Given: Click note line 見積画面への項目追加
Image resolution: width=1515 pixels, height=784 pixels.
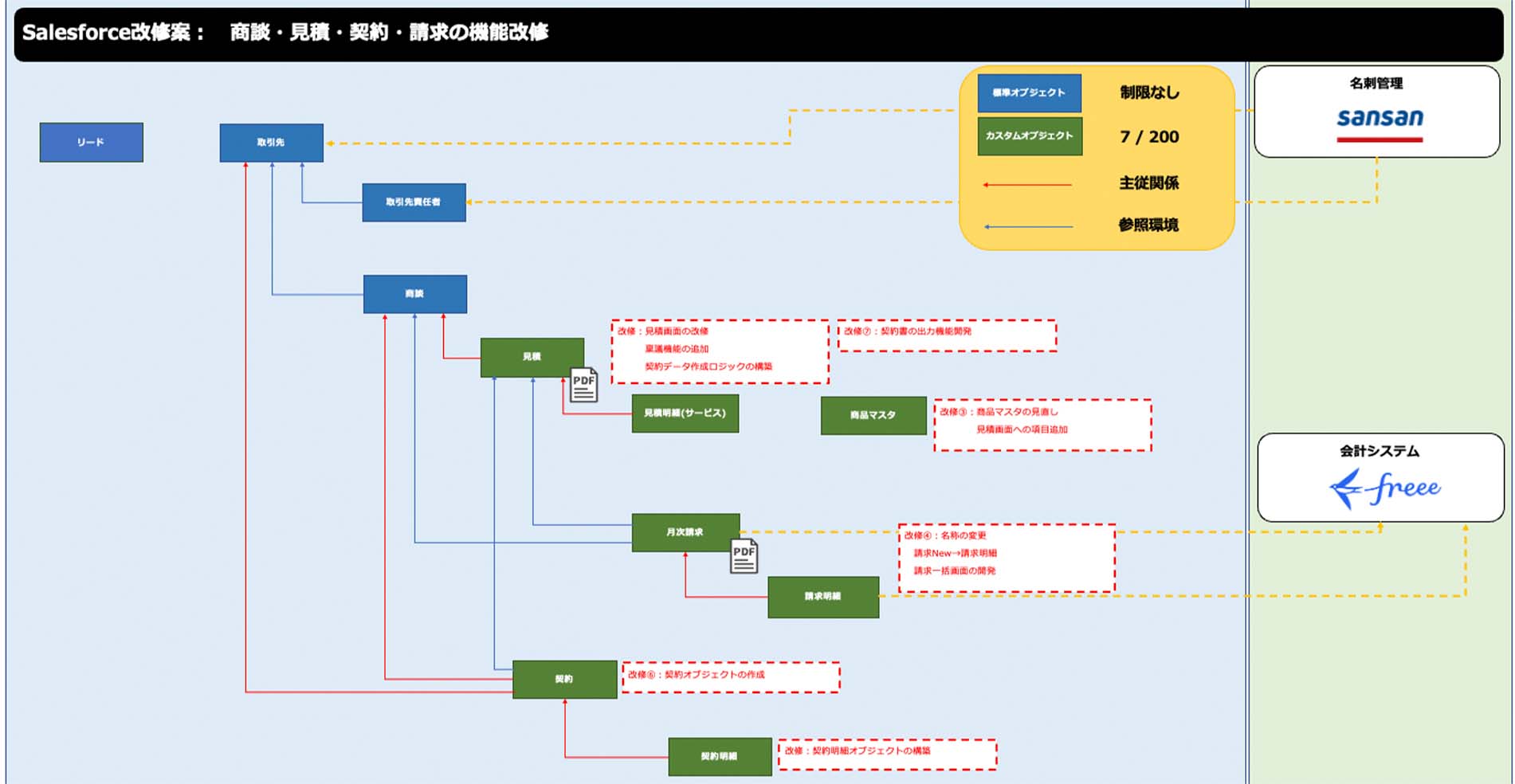Looking at the screenshot, I should pyautogui.click(x=1022, y=429).
